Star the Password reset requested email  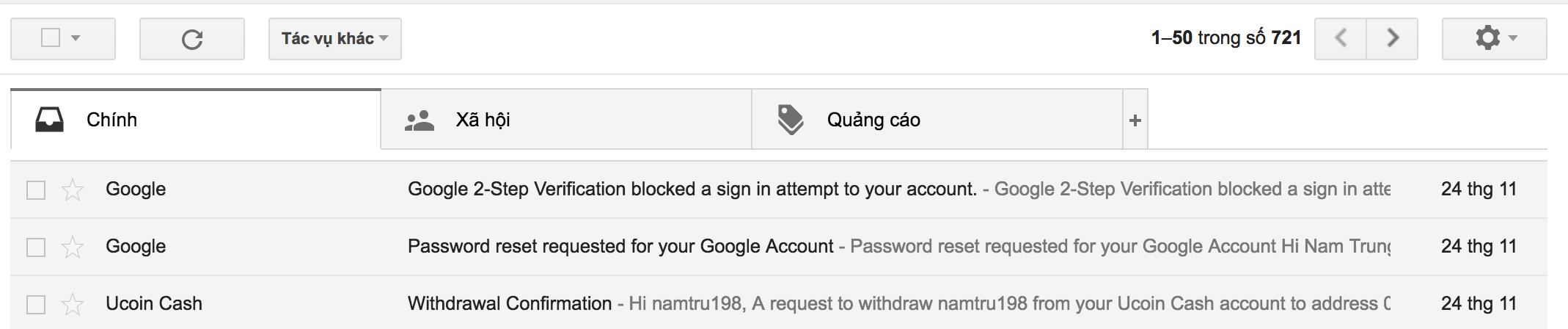click(x=73, y=247)
